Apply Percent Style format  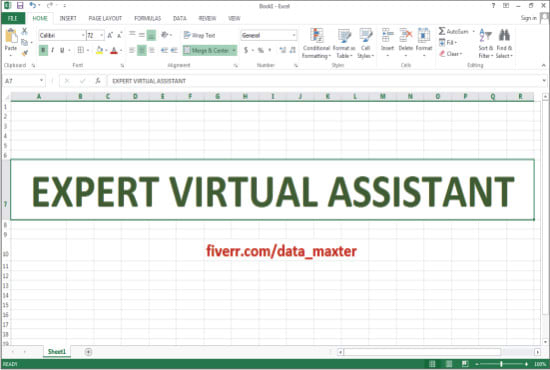261,50
